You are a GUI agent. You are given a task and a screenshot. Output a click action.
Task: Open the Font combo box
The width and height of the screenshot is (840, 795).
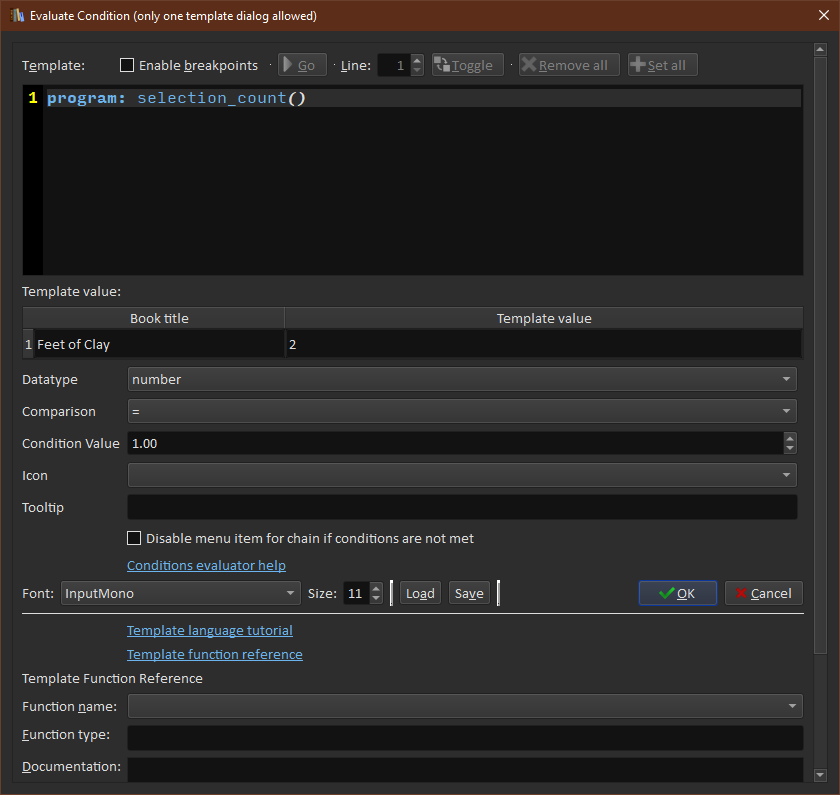(x=181, y=593)
